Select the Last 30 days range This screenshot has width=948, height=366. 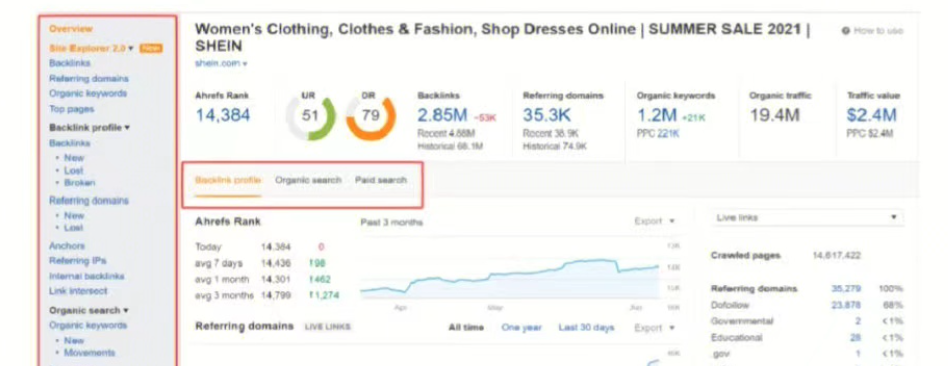[586, 327]
